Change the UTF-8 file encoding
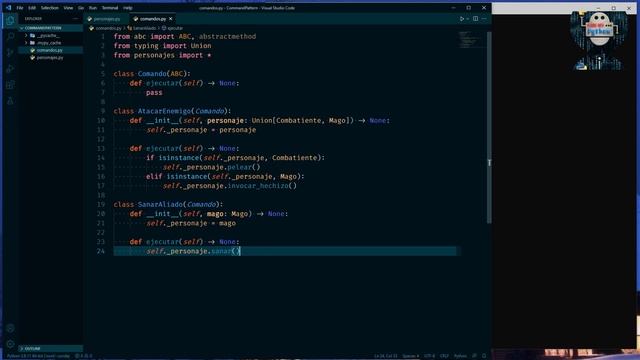The image size is (640, 360). (x=429, y=356)
